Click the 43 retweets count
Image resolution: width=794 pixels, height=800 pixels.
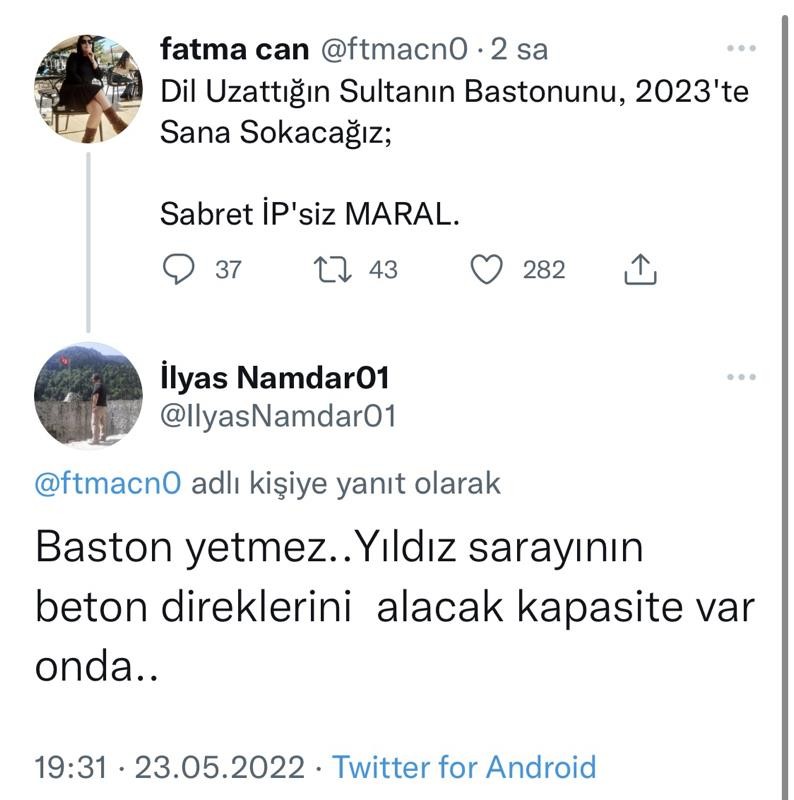click(383, 270)
